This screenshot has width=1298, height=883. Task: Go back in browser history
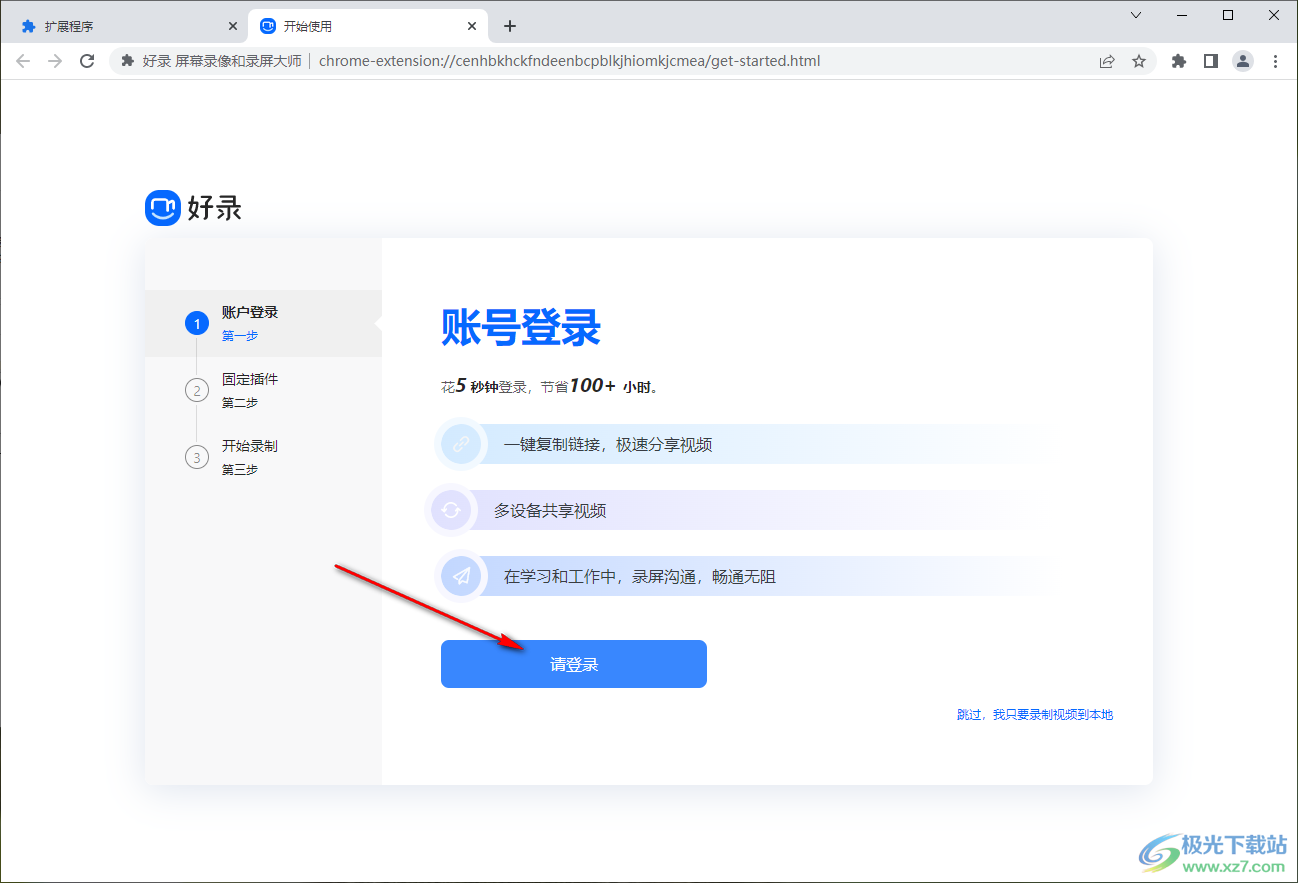click(23, 61)
